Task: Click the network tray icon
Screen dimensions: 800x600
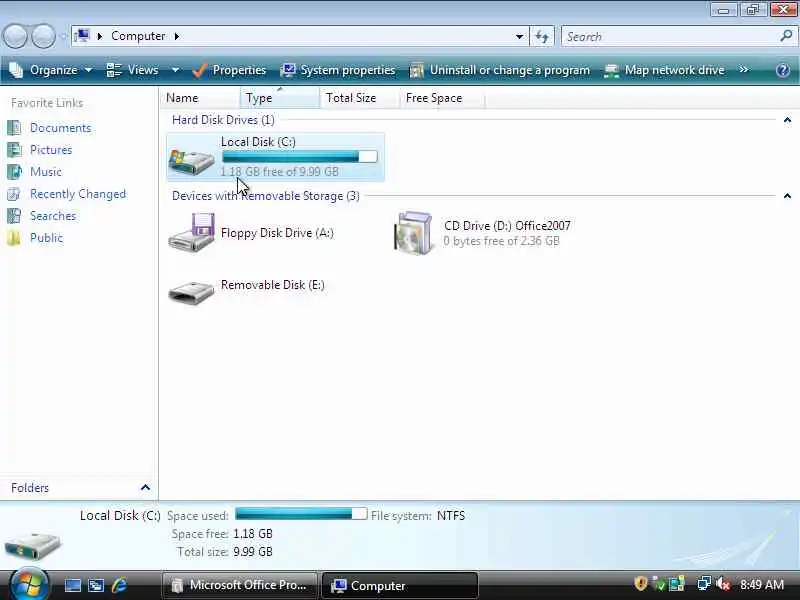Action: [704, 584]
